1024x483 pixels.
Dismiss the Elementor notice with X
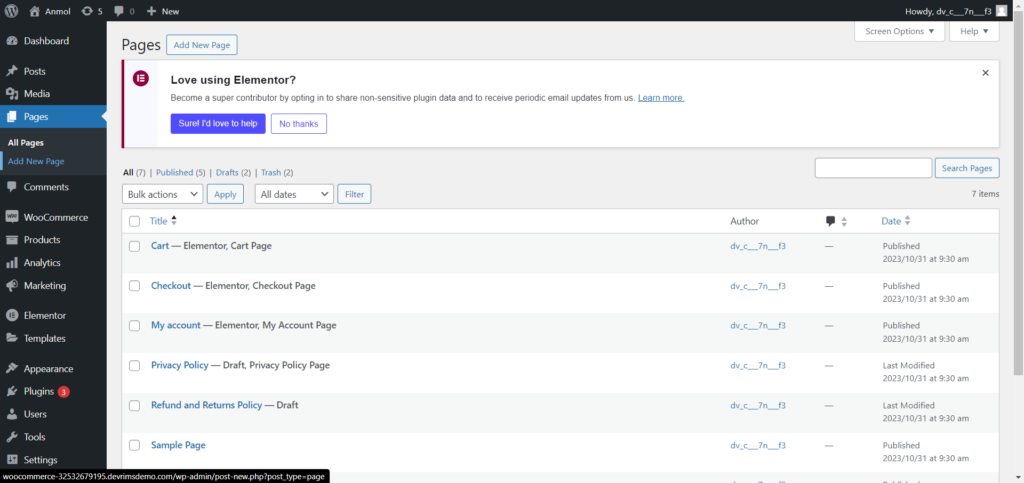point(985,73)
